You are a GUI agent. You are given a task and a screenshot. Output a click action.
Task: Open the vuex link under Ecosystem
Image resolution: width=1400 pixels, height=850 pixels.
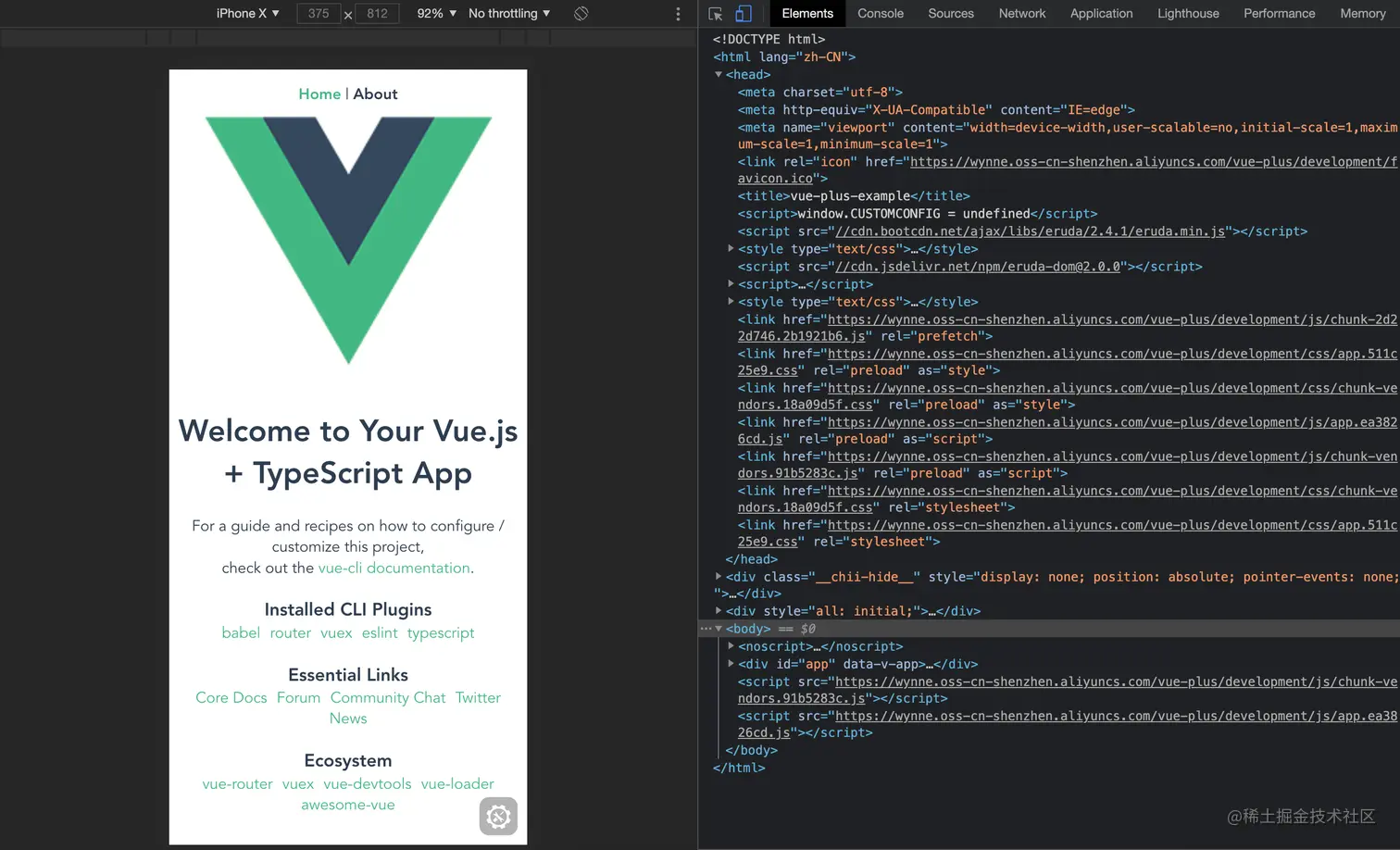click(298, 783)
